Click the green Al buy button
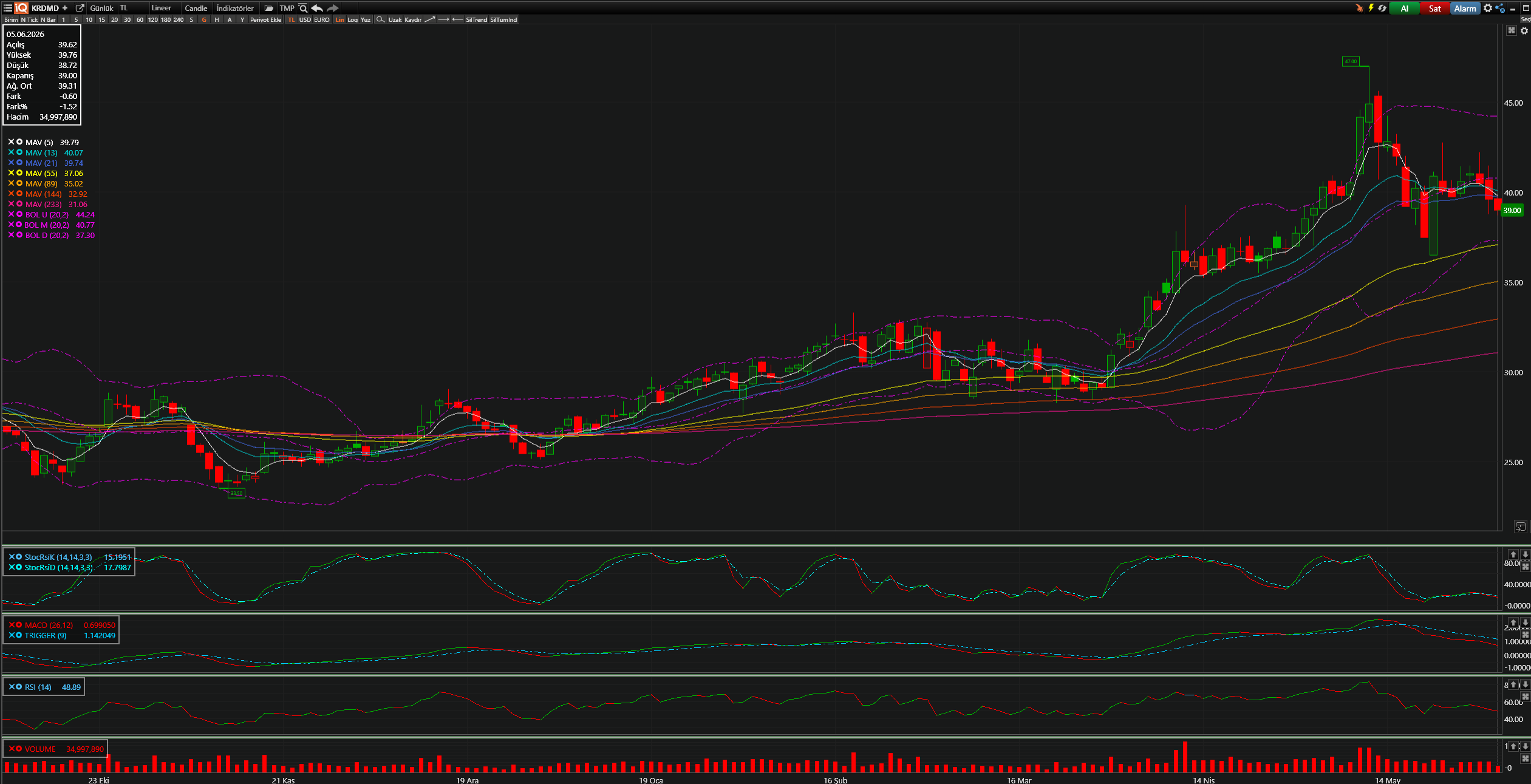The width and height of the screenshot is (1531, 784). (1404, 8)
